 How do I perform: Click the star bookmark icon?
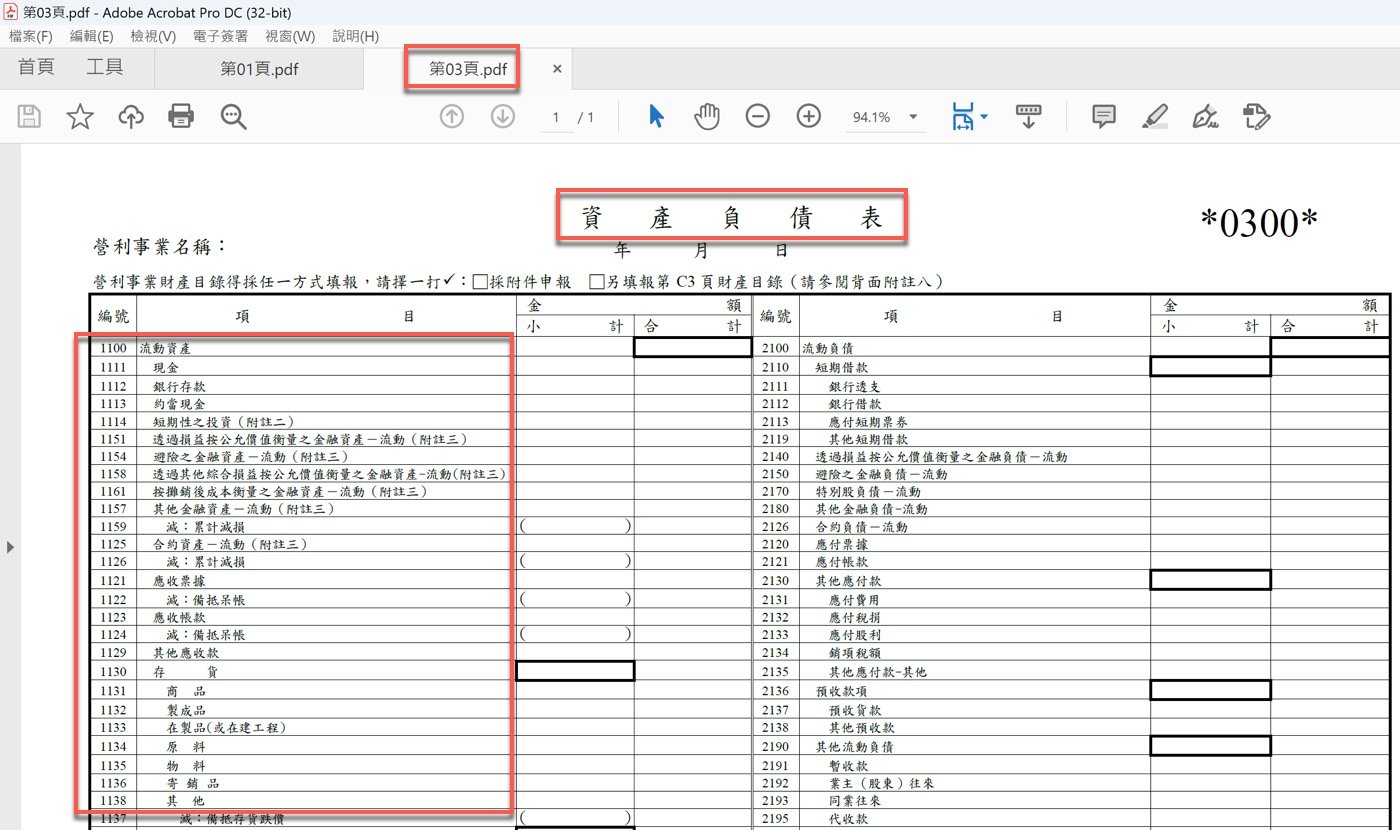point(80,117)
